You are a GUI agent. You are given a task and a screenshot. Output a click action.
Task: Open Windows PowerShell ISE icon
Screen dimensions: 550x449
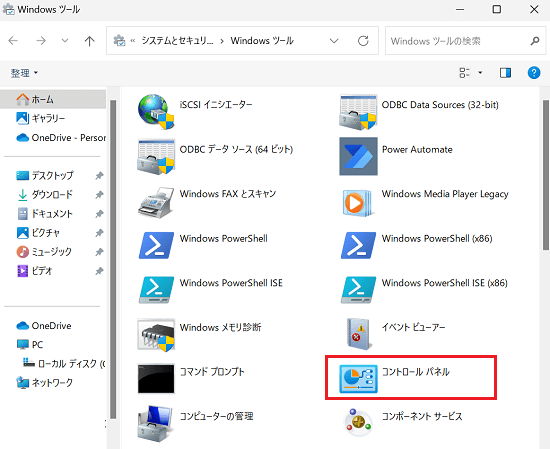[156, 290]
